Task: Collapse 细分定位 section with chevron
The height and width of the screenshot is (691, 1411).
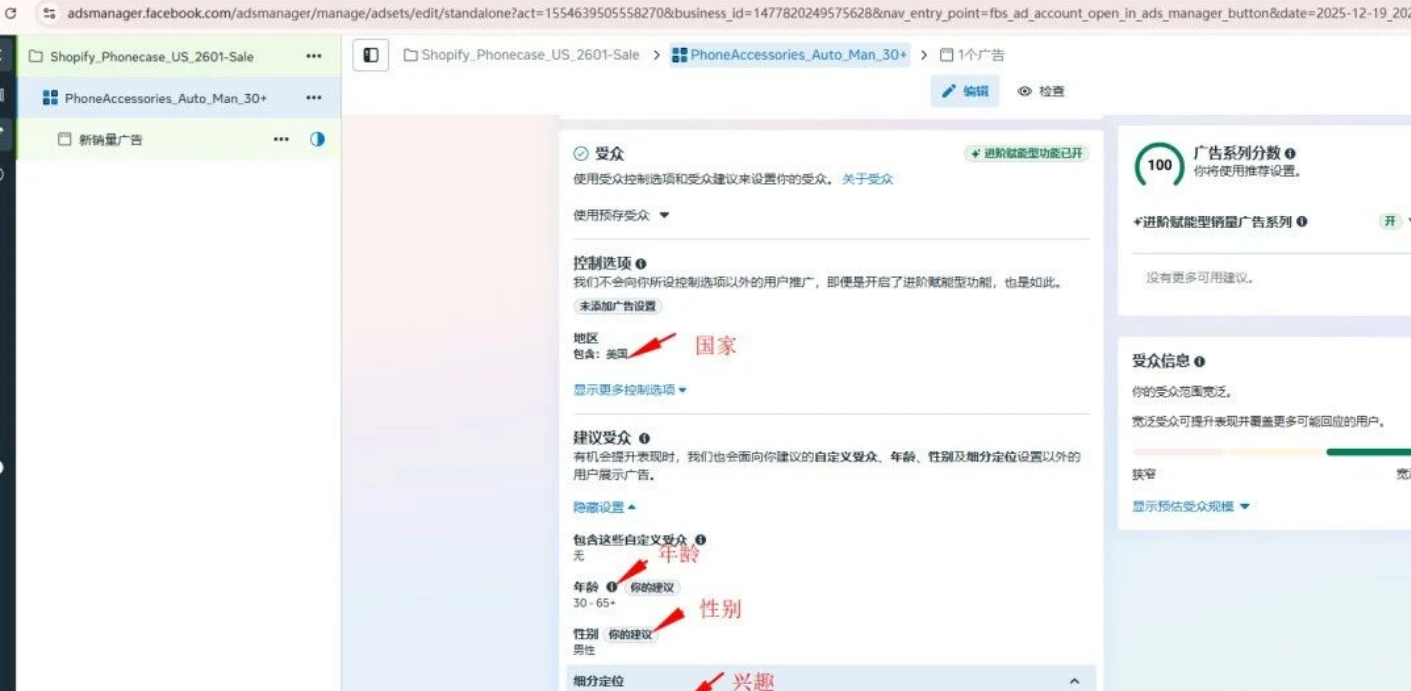Action: tap(1075, 681)
